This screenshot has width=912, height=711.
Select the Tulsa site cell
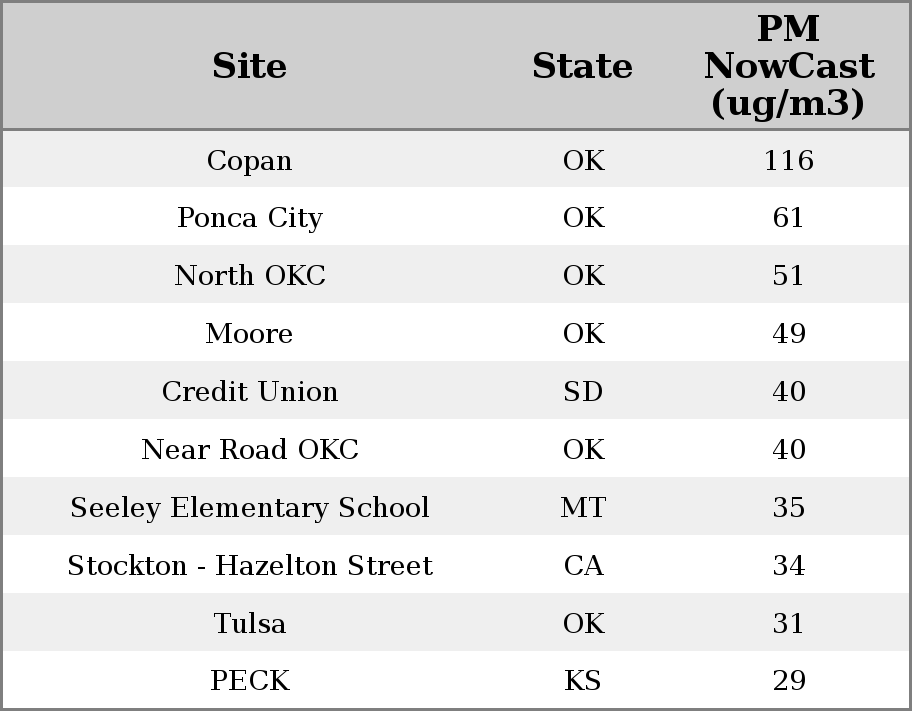pyautogui.click(x=249, y=624)
